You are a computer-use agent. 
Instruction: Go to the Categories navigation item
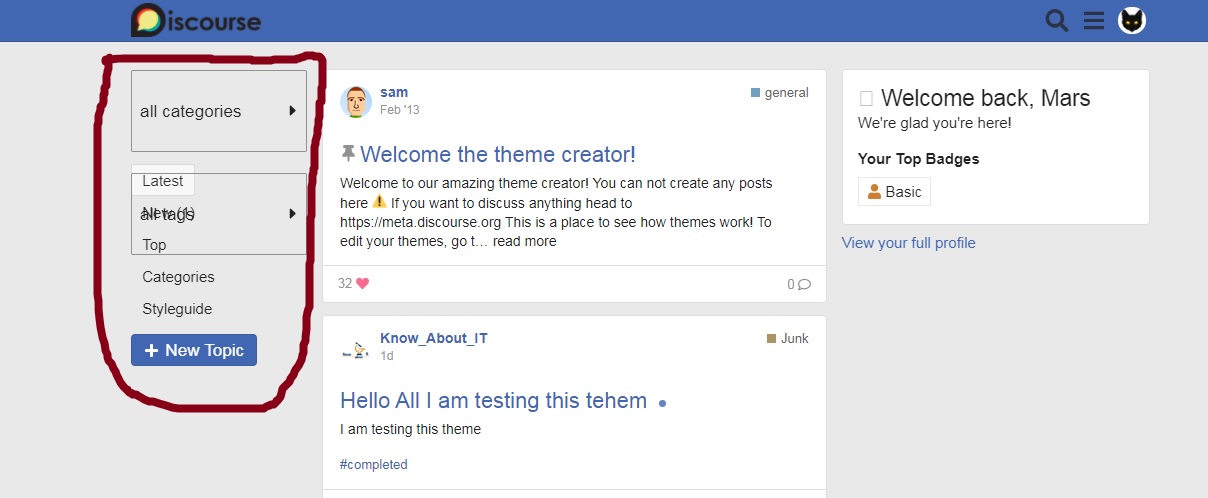point(178,277)
